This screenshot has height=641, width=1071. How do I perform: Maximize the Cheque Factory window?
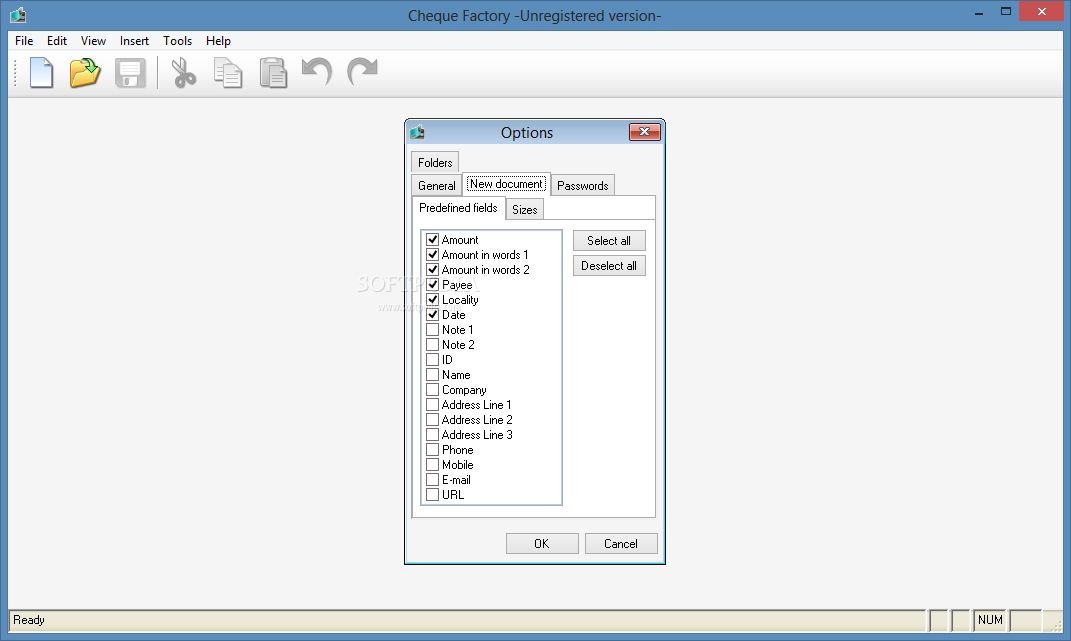click(x=1005, y=12)
